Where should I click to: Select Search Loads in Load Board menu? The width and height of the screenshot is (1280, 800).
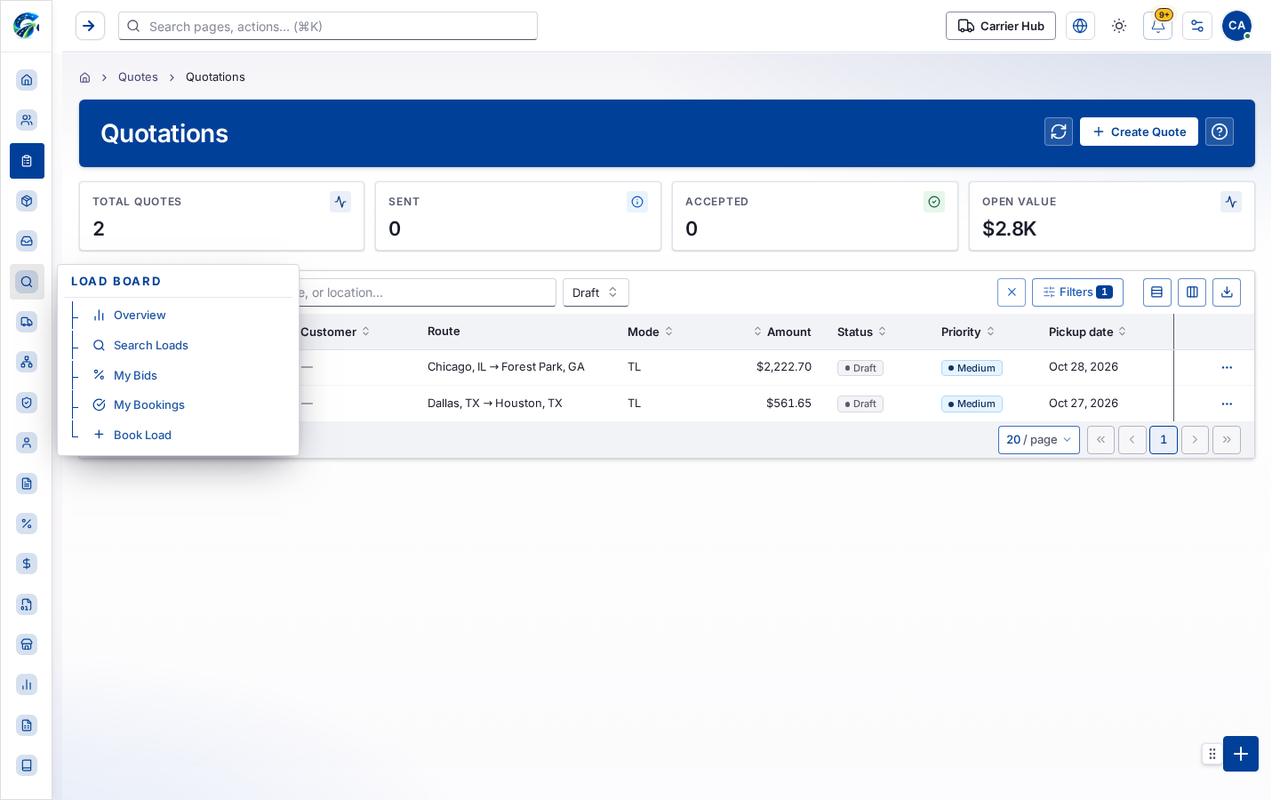(150, 345)
